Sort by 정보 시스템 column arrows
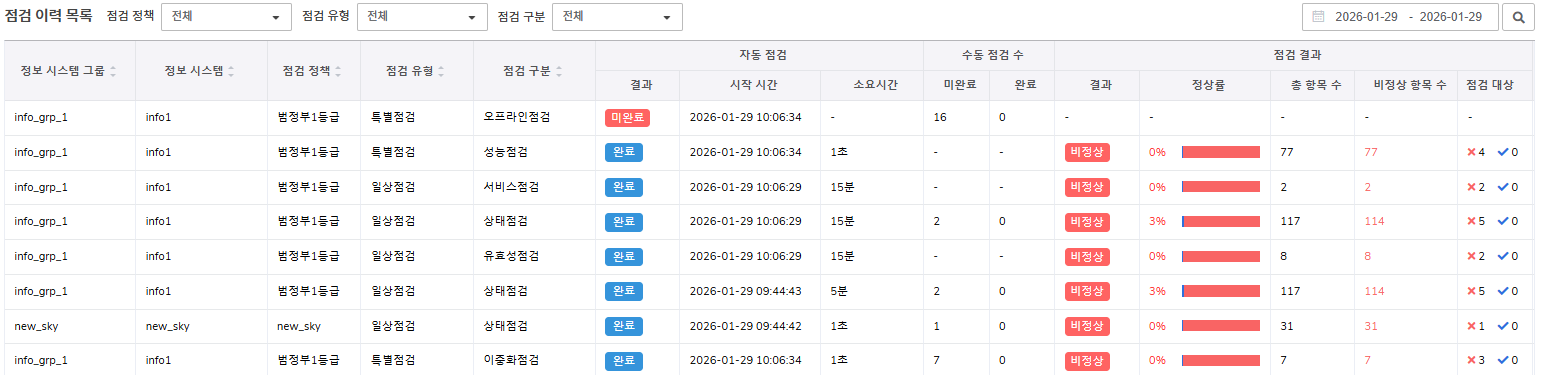 232,71
